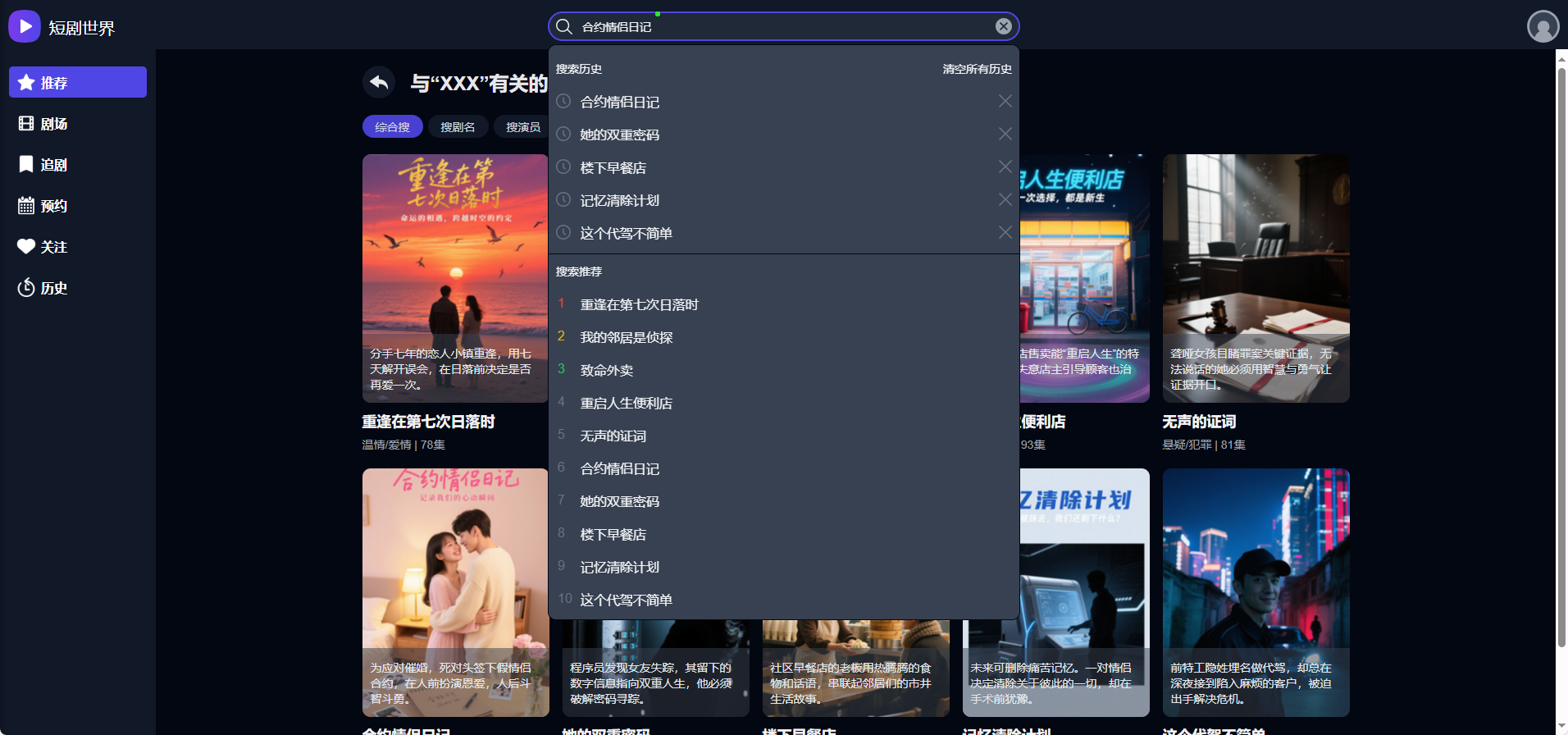Click the magnifier search icon
Viewport: 1568px width, 735px height.
tap(564, 26)
